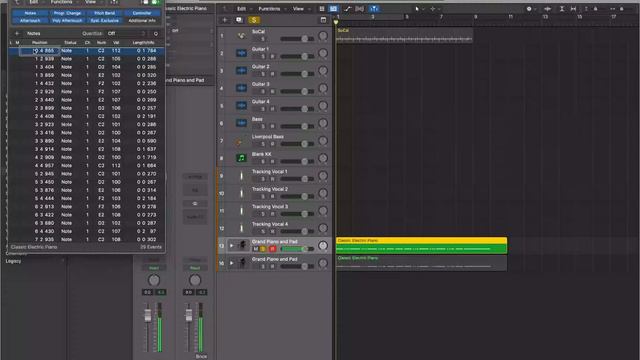Screen dimensions: 640x360
Task: Open Edit menu in event list window
Action: (x=34, y=2)
